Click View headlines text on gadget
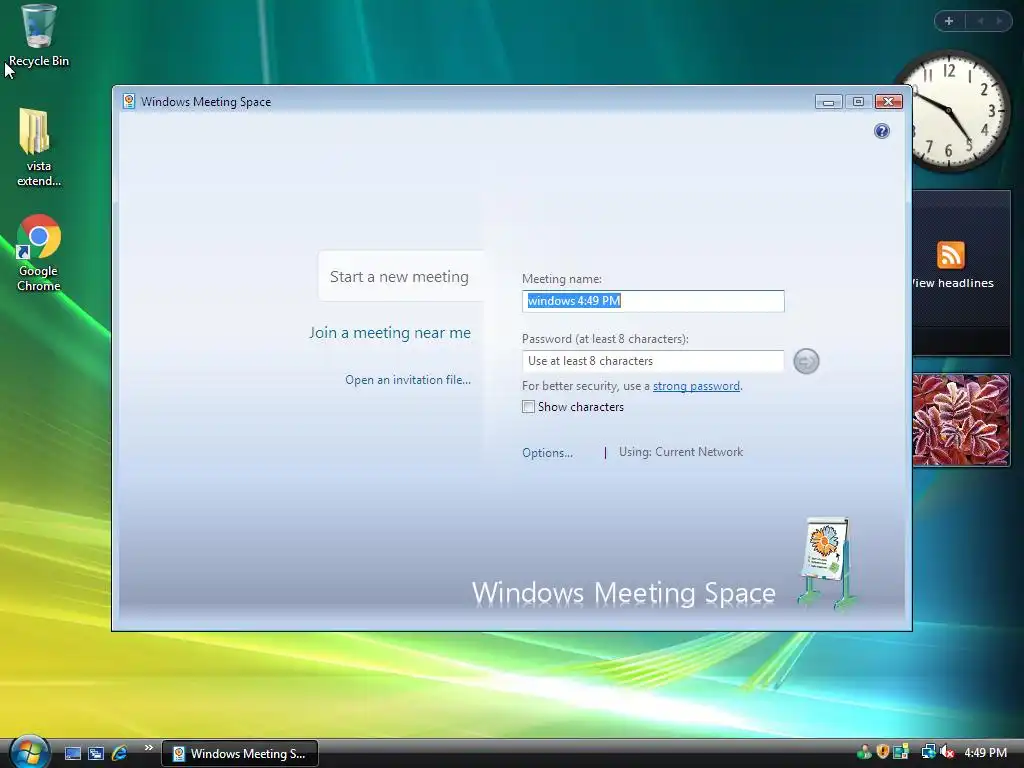Viewport: 1024px width, 768px height. (952, 283)
